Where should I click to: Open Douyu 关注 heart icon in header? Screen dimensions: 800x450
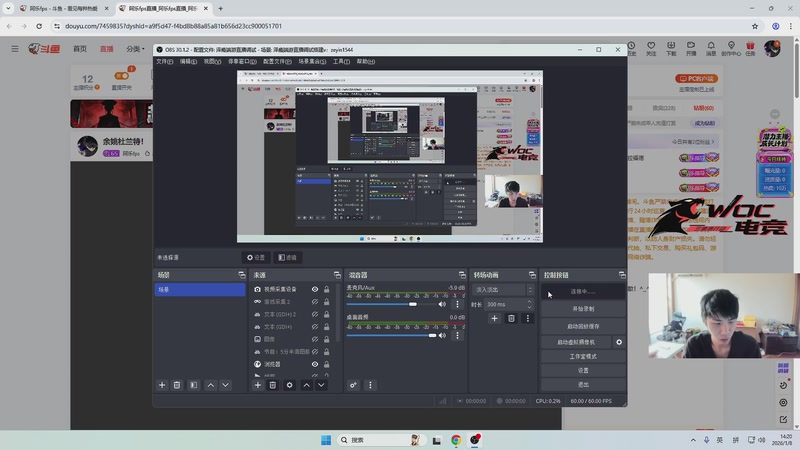pos(651,48)
